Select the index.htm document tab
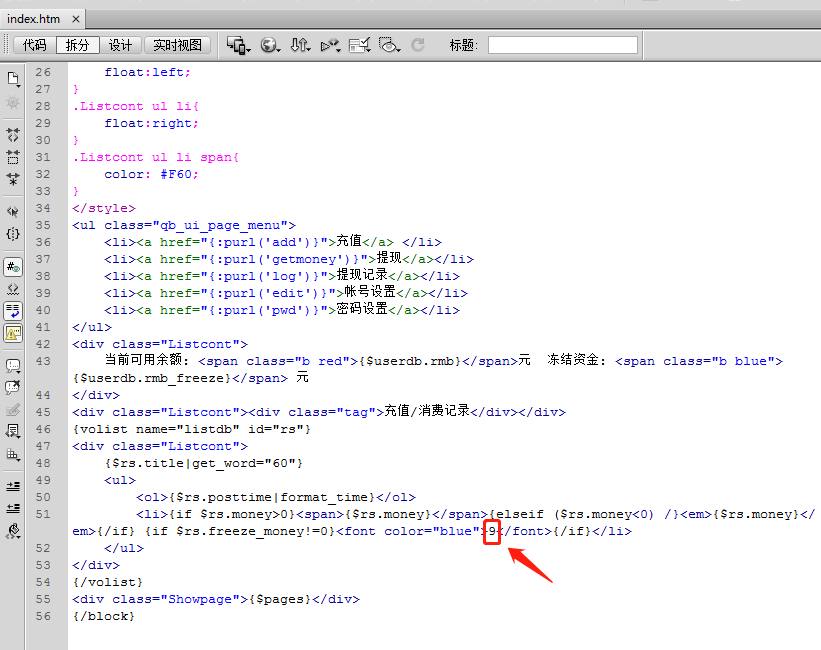821x650 pixels. click(34, 19)
